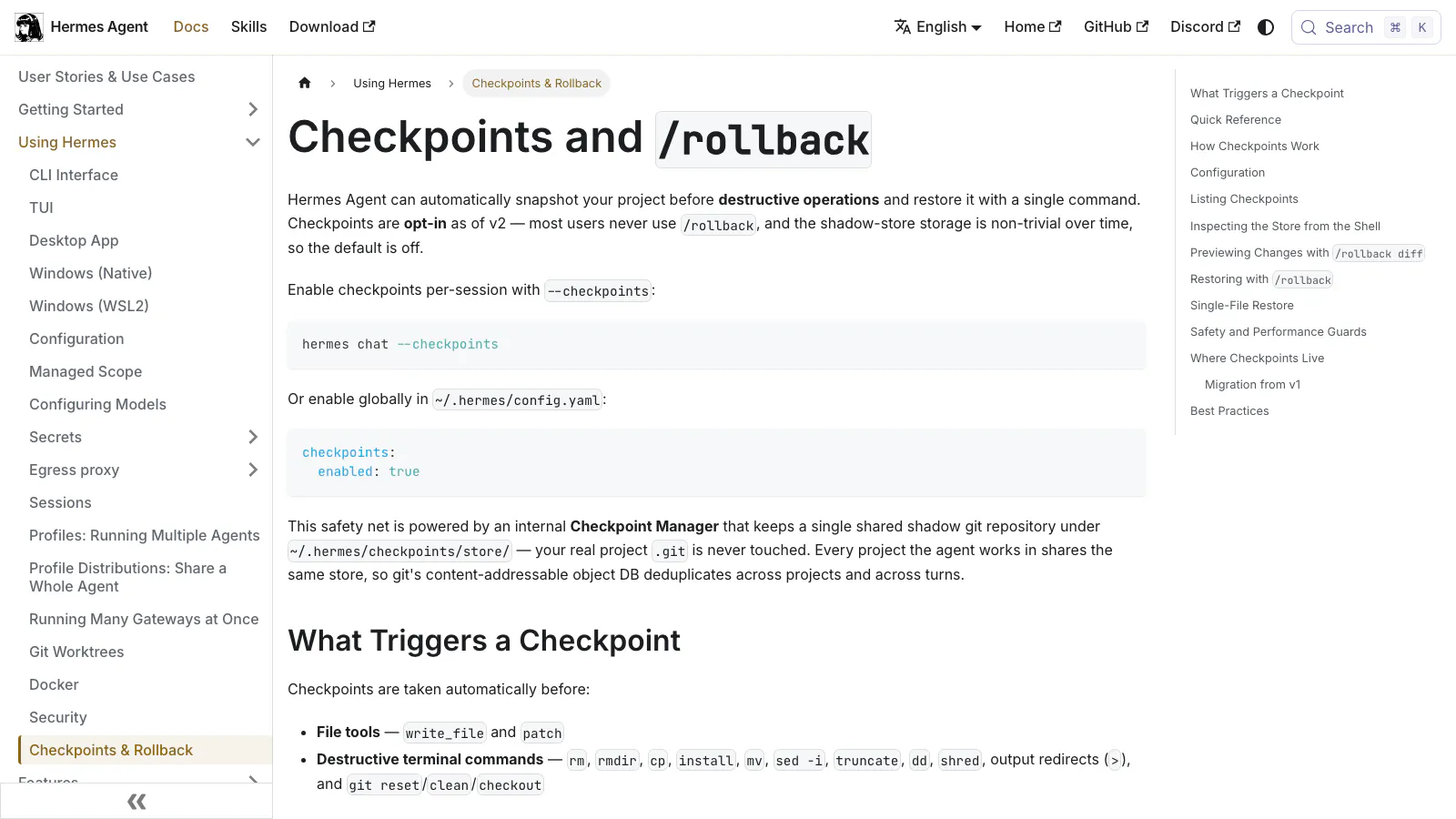Open Discord external link

click(1205, 27)
